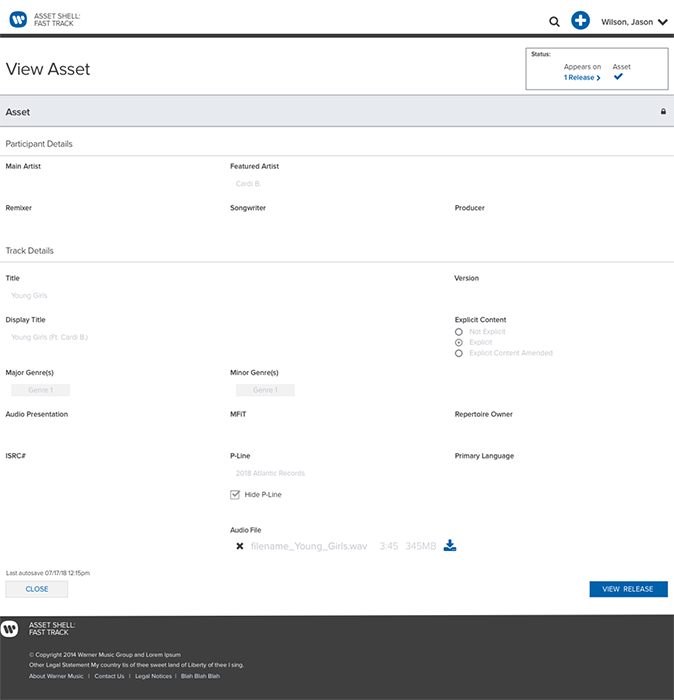Image resolution: width=674 pixels, height=700 pixels.
Task: Select the Explicit radio button
Action: pos(459,342)
